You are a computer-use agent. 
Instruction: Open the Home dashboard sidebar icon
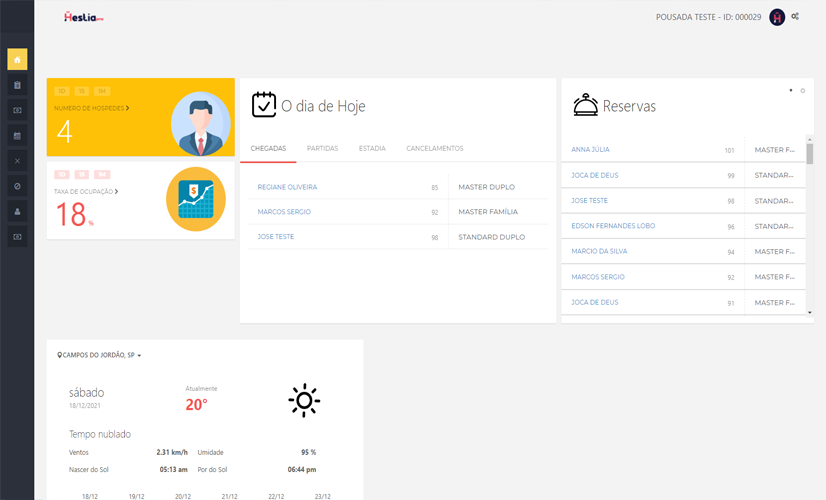[x=17, y=60]
